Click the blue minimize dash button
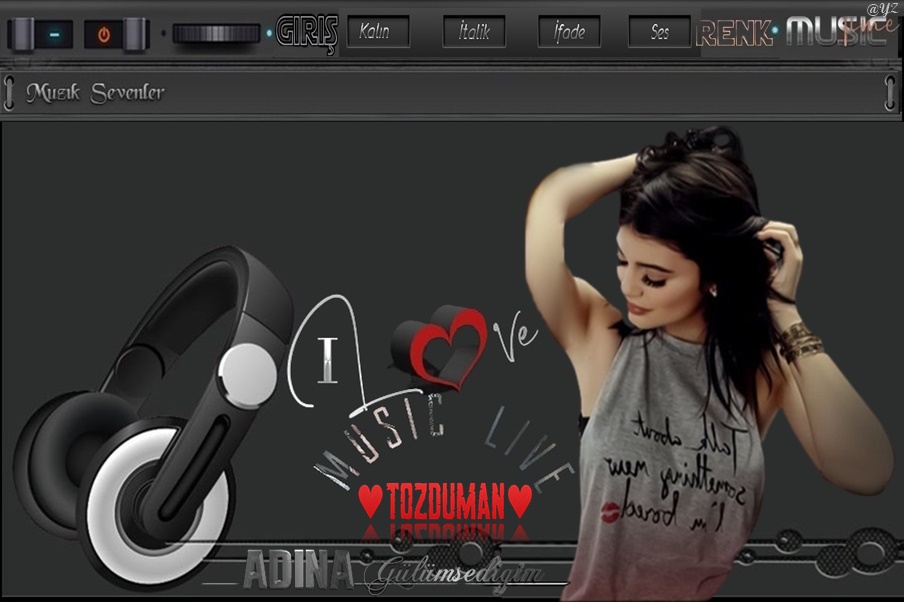Viewport: 904px width, 602px height. click(x=54, y=34)
